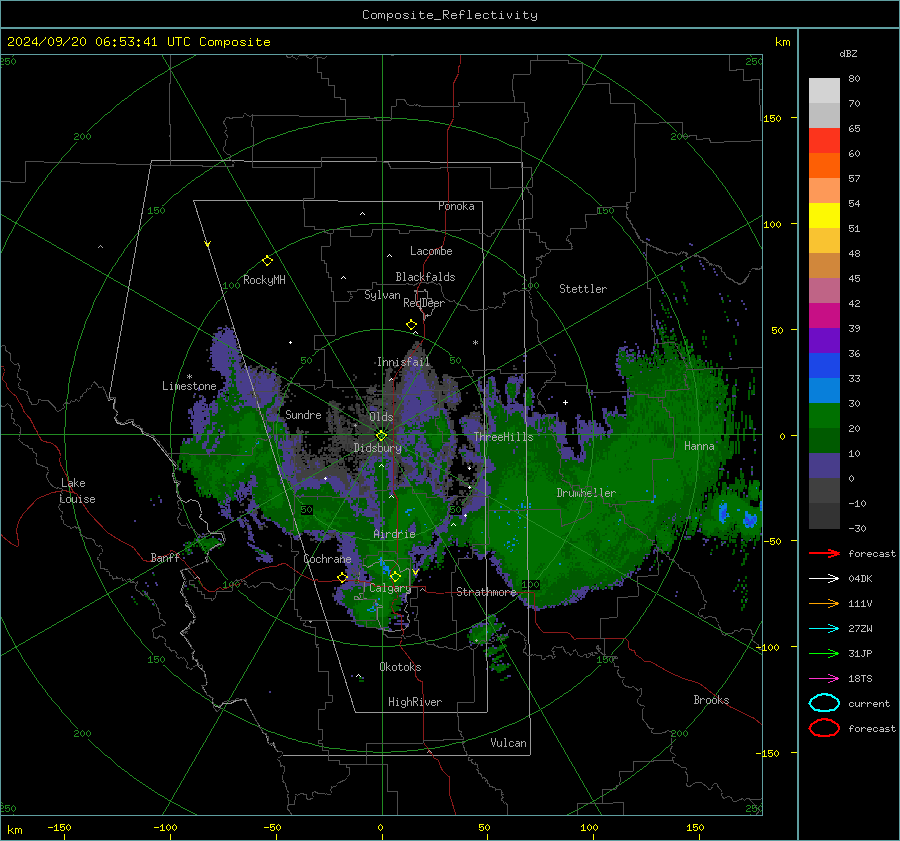The width and height of the screenshot is (900, 841).
Task: Click the green 31JP arrow legend icon
Action: (x=824, y=653)
